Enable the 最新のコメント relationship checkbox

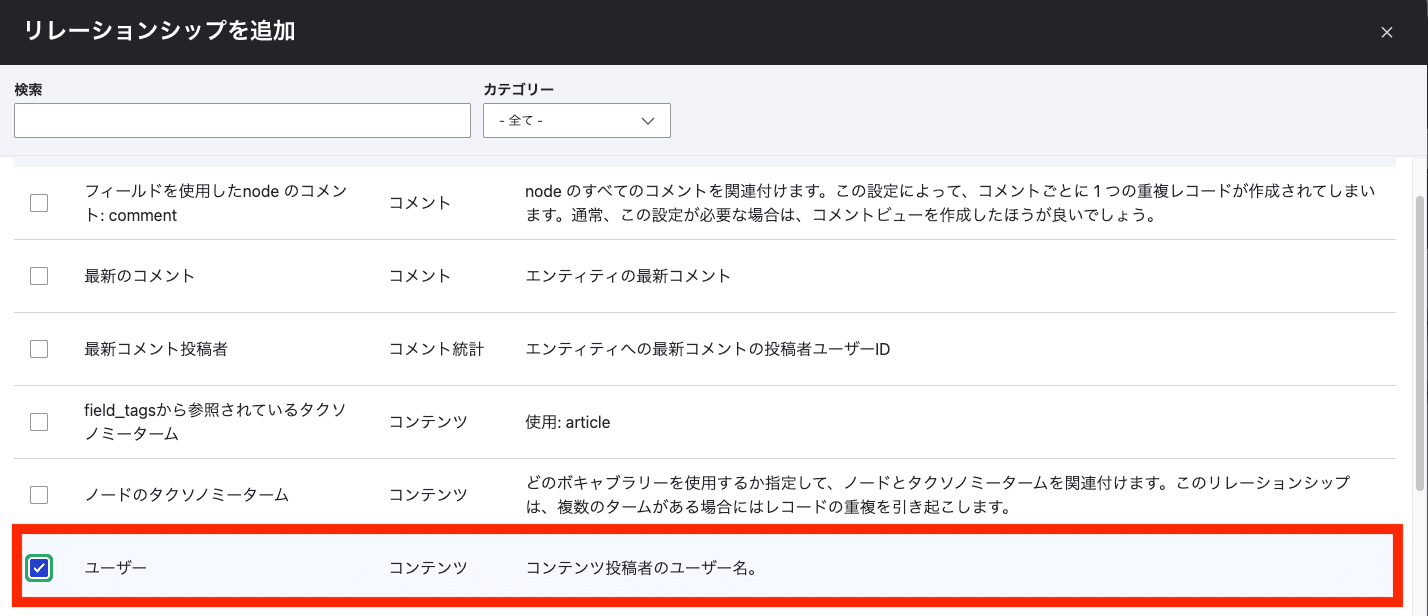coord(39,275)
